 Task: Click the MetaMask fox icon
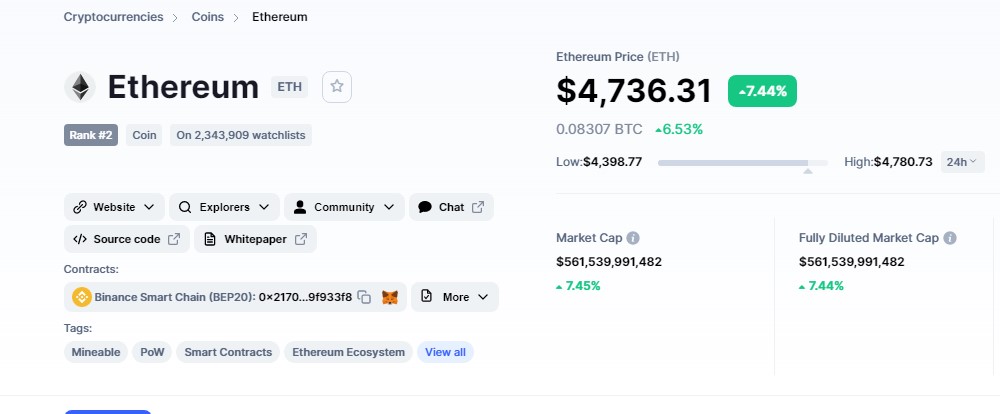(x=391, y=297)
